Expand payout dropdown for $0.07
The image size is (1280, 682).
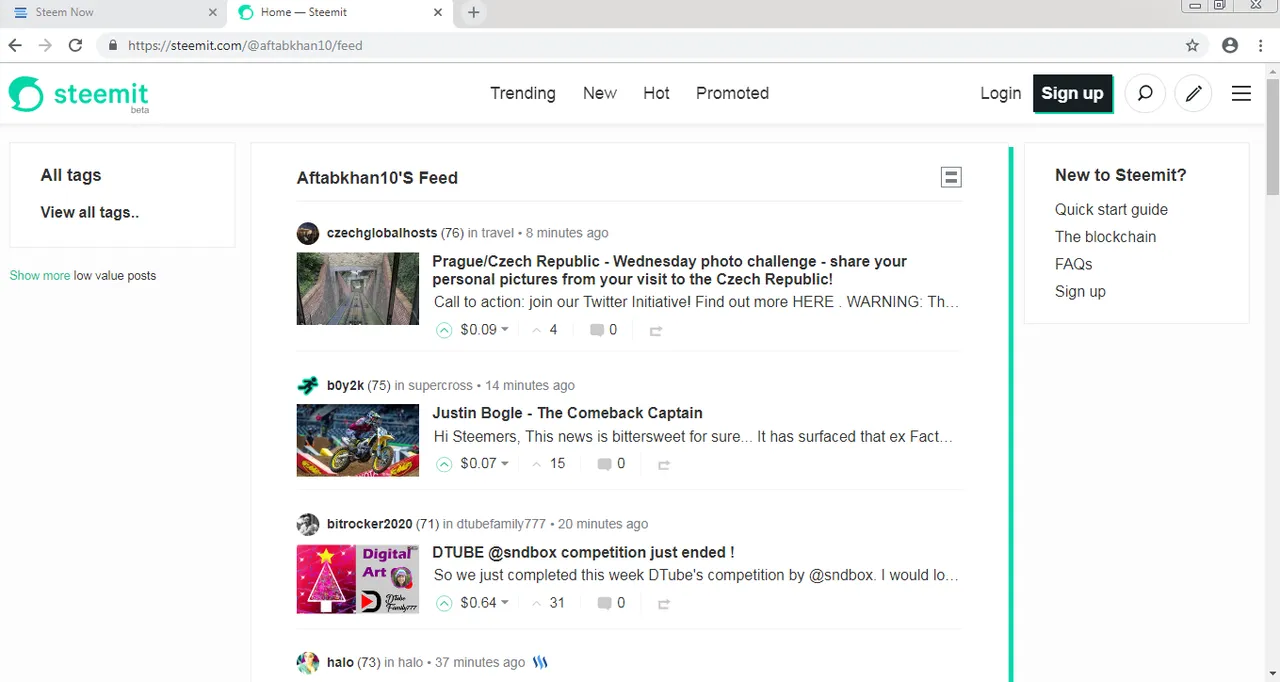(505, 464)
